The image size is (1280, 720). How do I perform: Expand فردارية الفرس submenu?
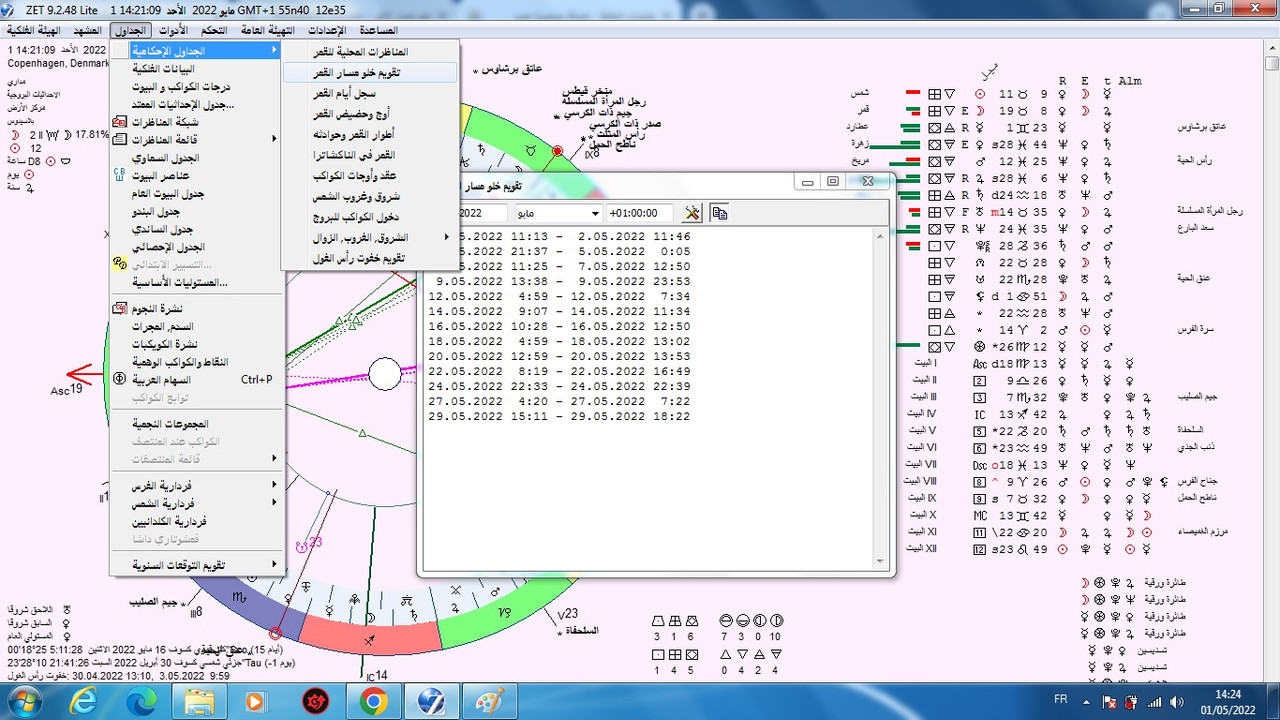(197, 486)
